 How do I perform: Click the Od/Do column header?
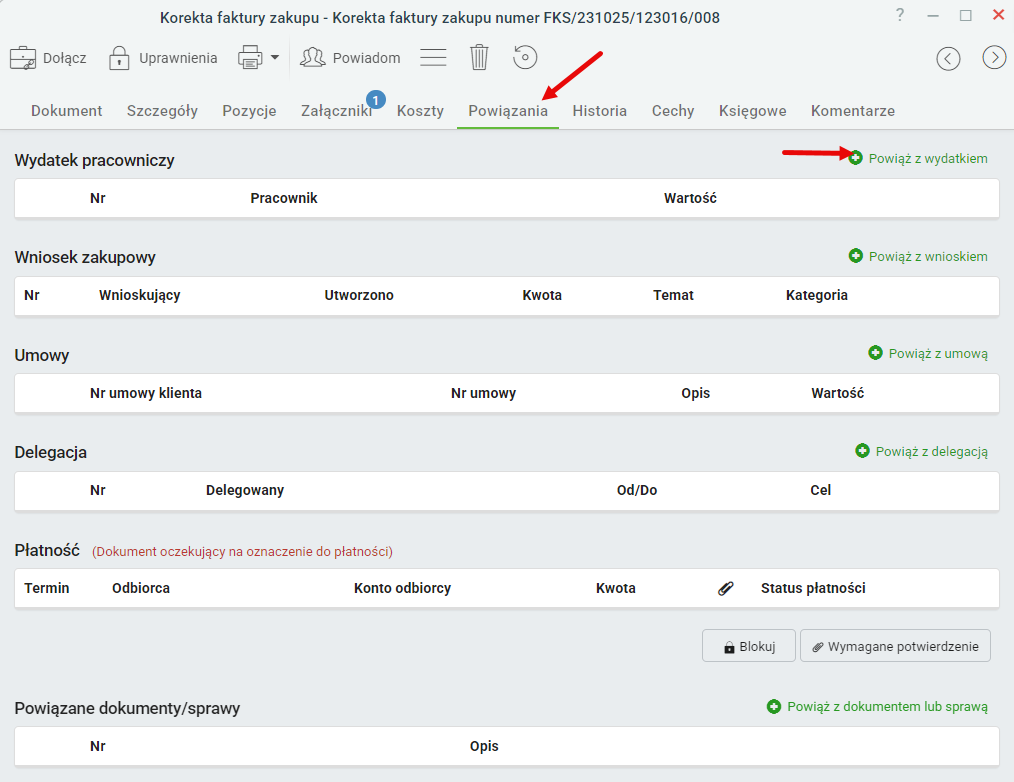(637, 490)
